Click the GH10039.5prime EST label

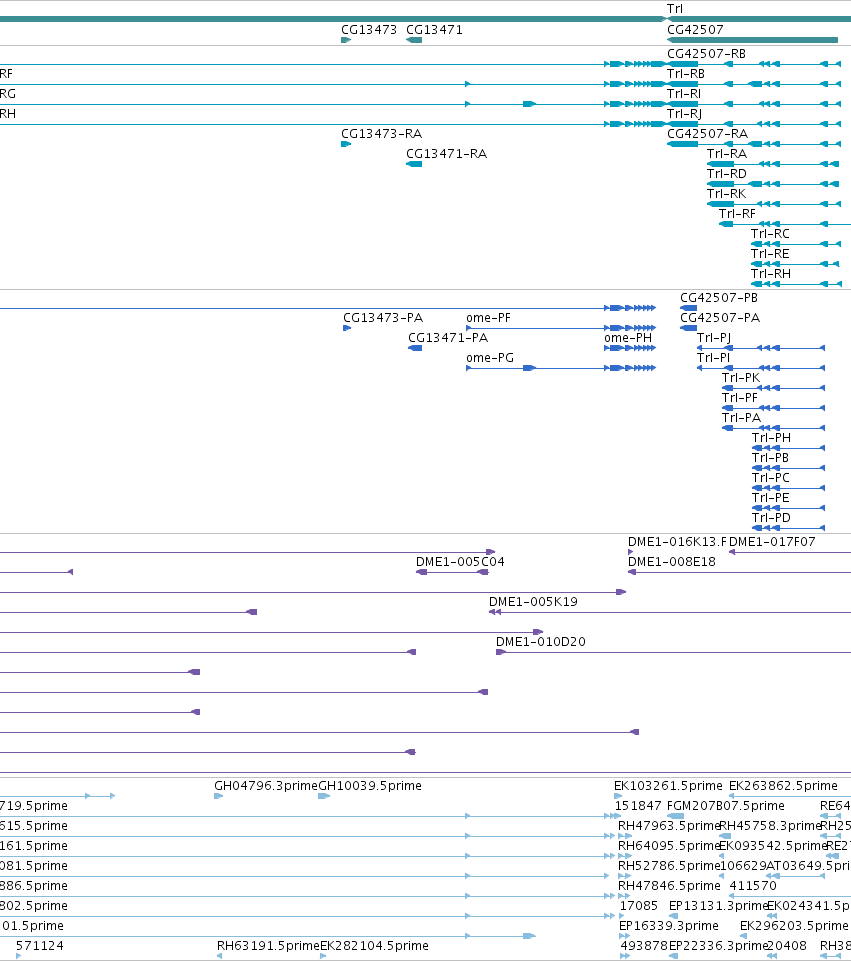point(370,786)
